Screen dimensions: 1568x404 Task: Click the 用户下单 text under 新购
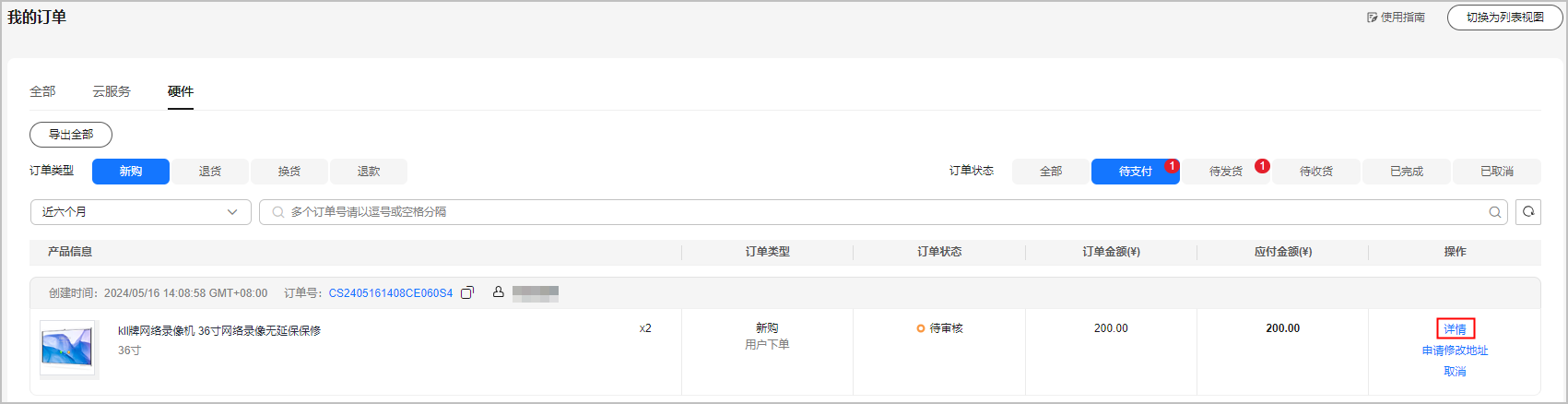(768, 345)
